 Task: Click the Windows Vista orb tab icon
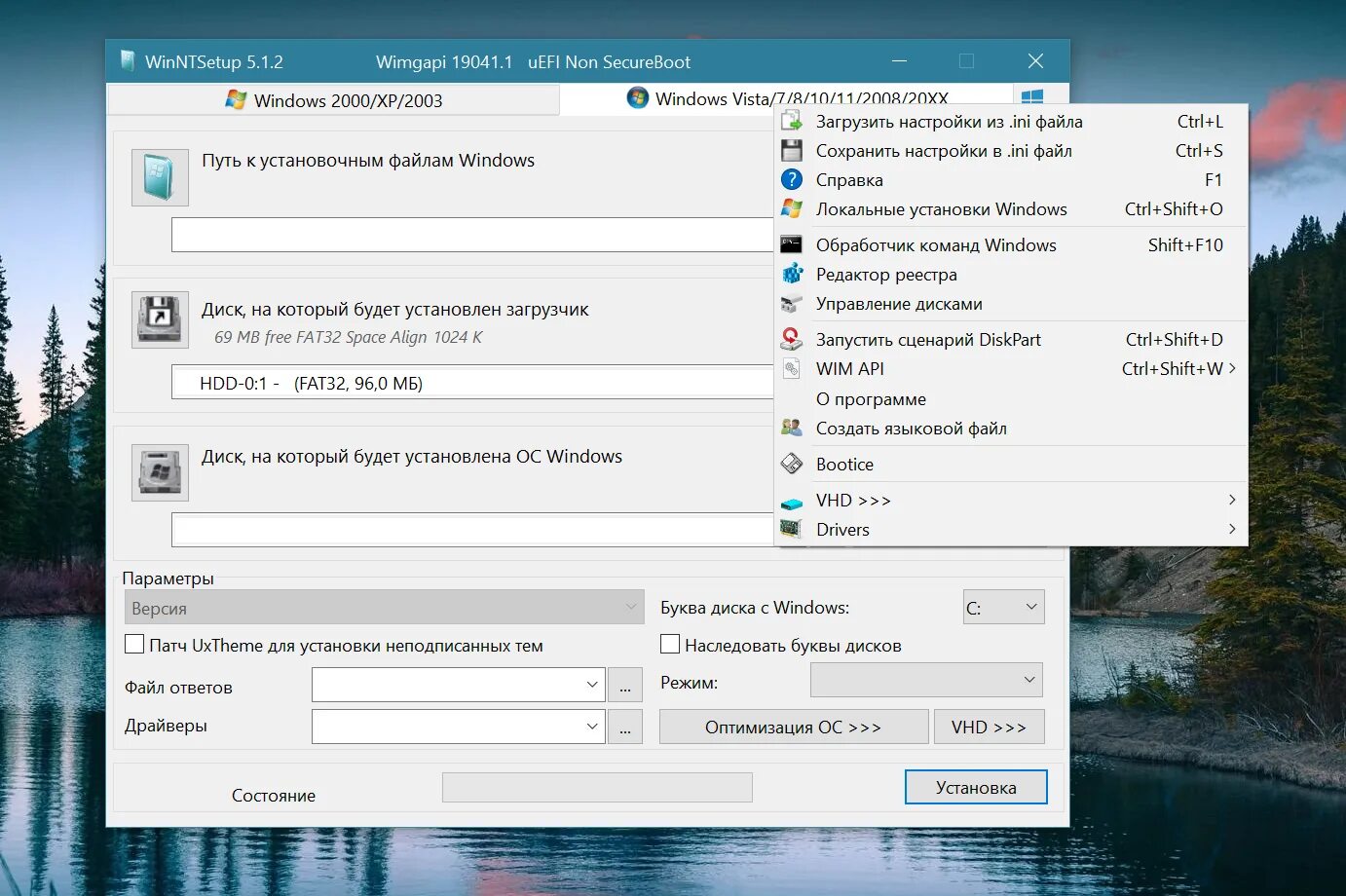point(638,97)
